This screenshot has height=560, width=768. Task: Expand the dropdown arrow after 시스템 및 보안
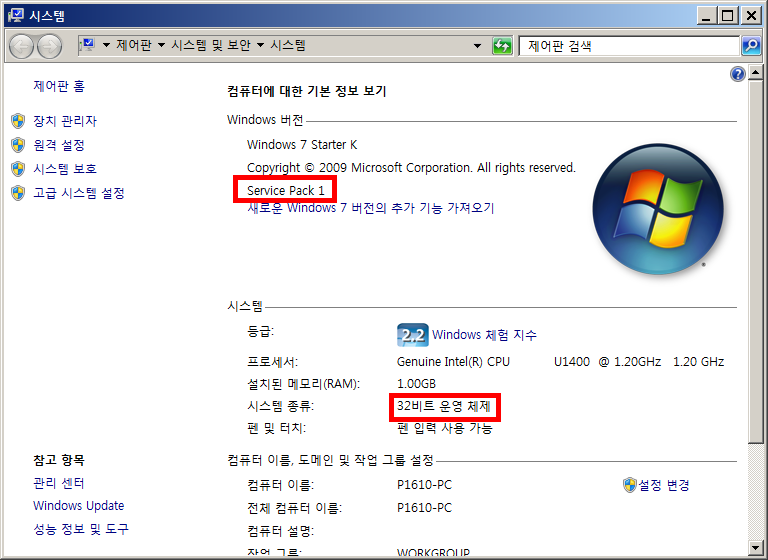click(261, 46)
